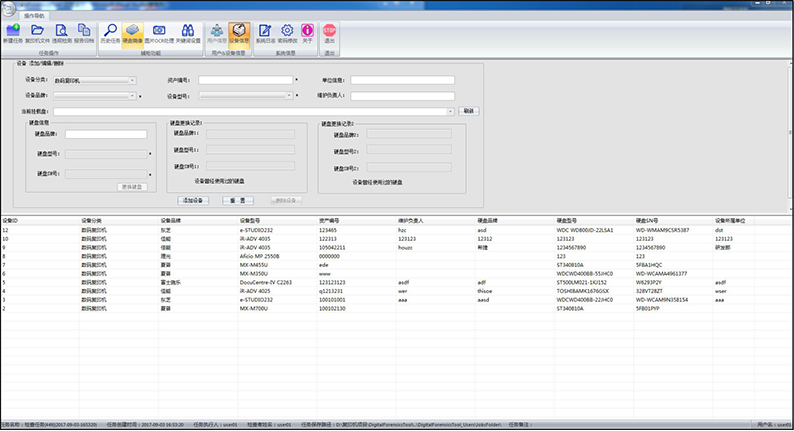Click the 退出 (exit) STOP icon
The height and width of the screenshot is (431, 794).
tap(330, 34)
